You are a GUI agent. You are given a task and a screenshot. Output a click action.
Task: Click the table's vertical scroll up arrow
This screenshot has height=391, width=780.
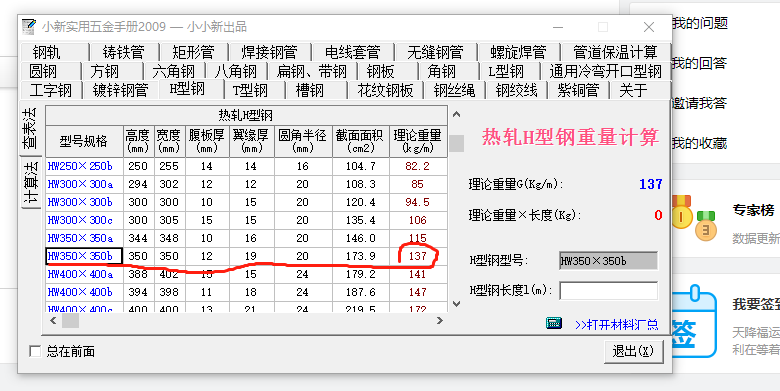point(456,115)
